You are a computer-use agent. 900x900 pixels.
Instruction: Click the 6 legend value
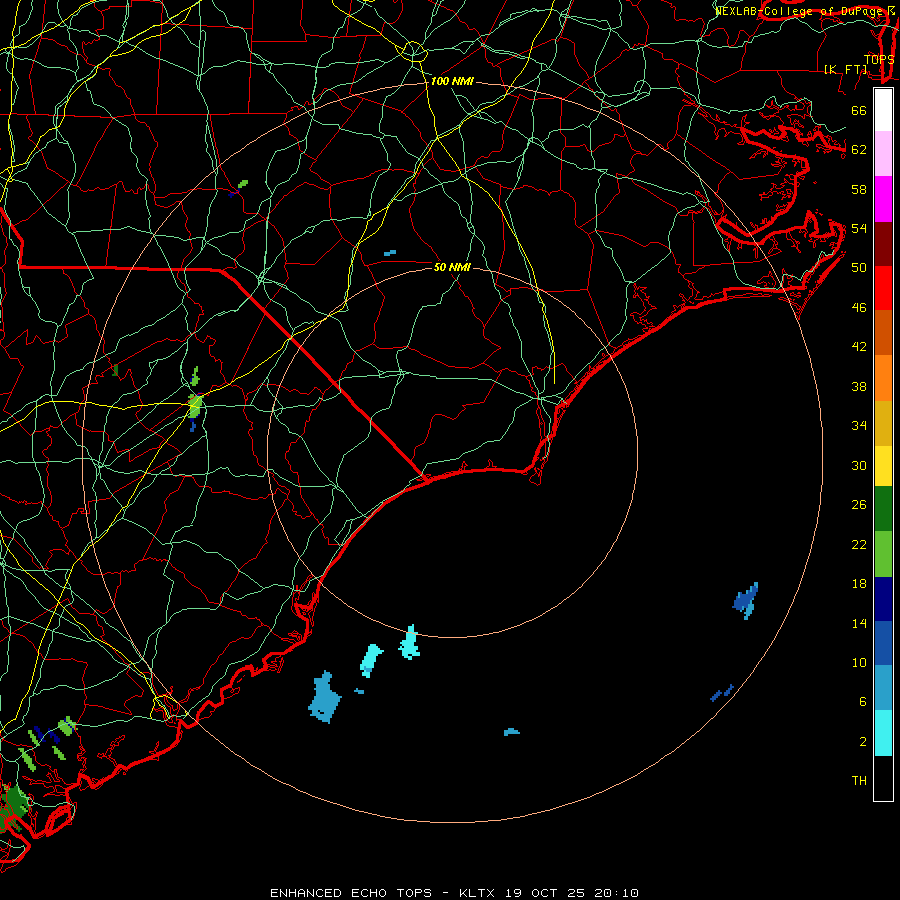[862, 701]
